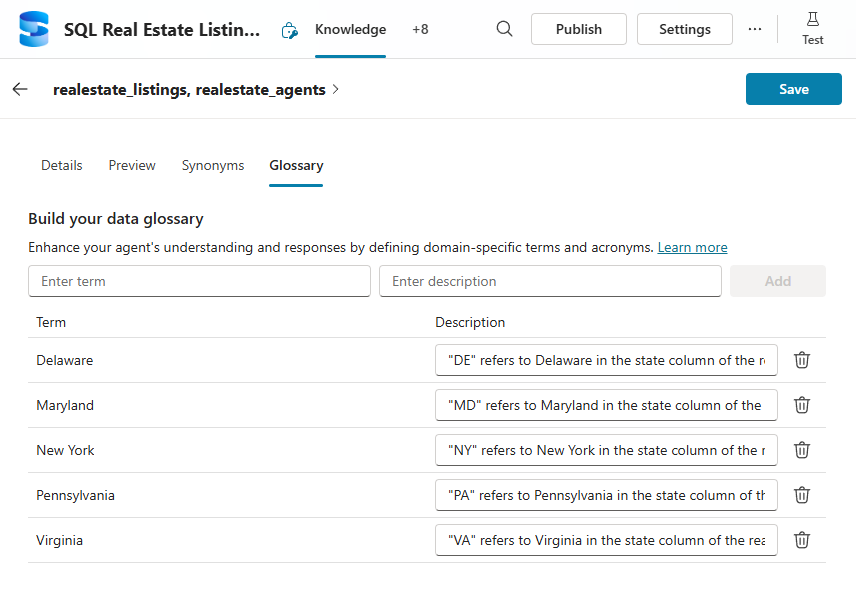Viewport: 856px width, 602px height.
Task: Edit the Delaware description text box
Action: (x=606, y=360)
